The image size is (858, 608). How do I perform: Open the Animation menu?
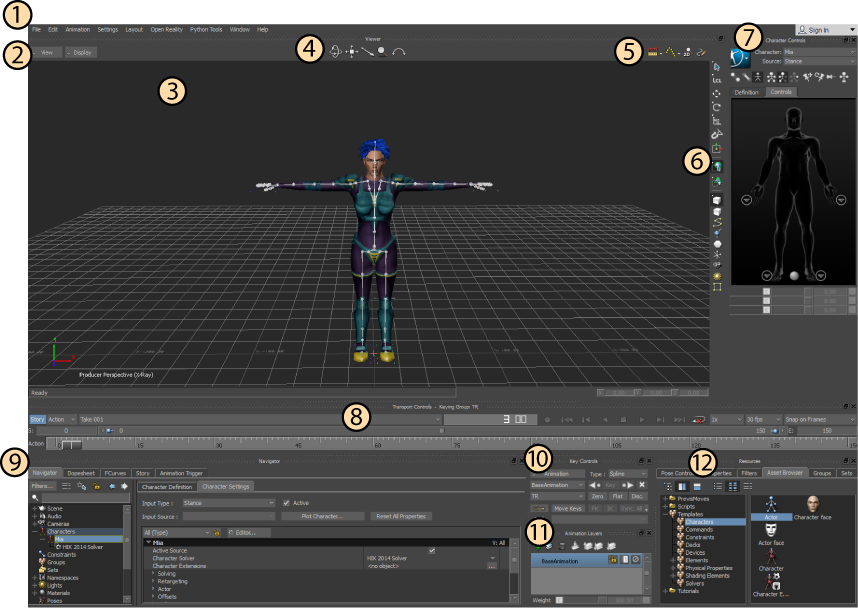click(77, 30)
